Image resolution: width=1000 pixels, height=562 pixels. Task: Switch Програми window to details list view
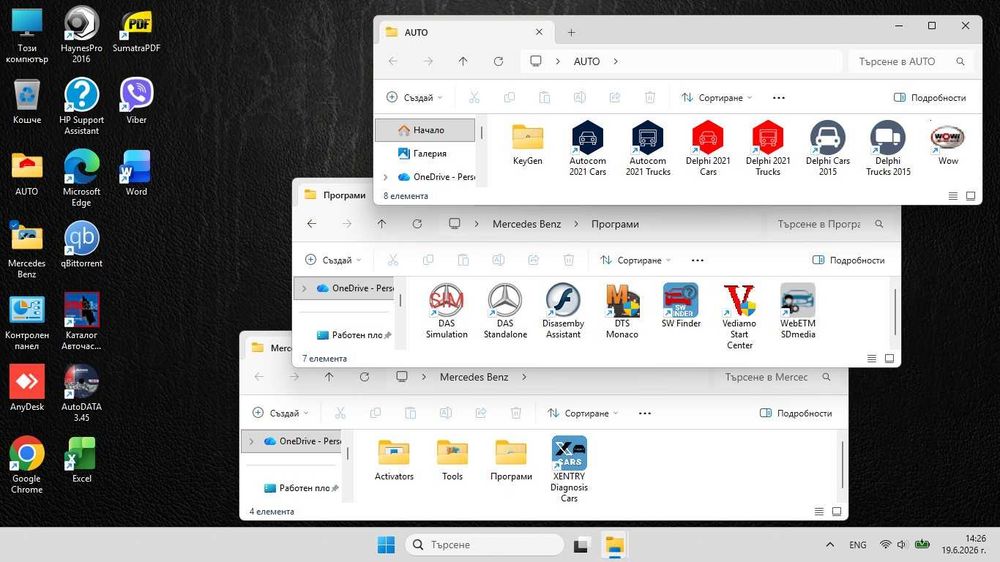[872, 359]
